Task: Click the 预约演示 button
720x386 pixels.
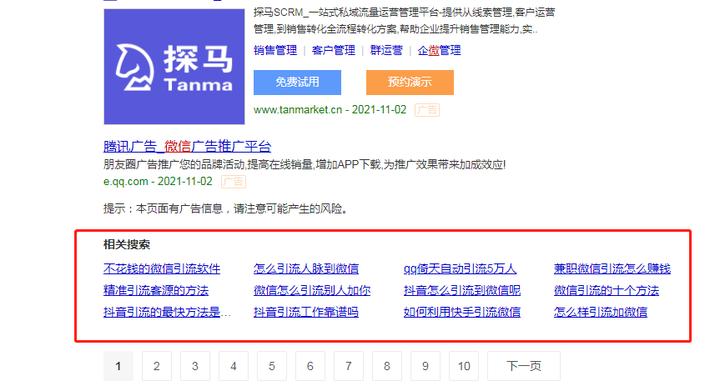Action: tap(410, 83)
